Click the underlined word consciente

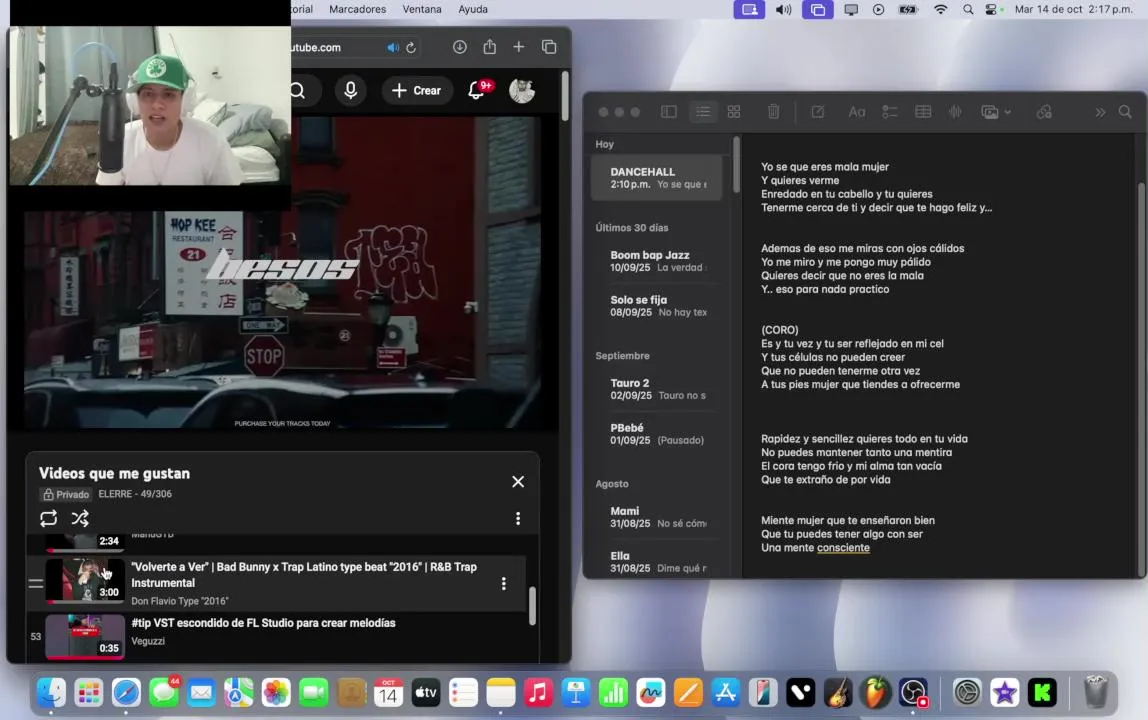click(x=843, y=548)
